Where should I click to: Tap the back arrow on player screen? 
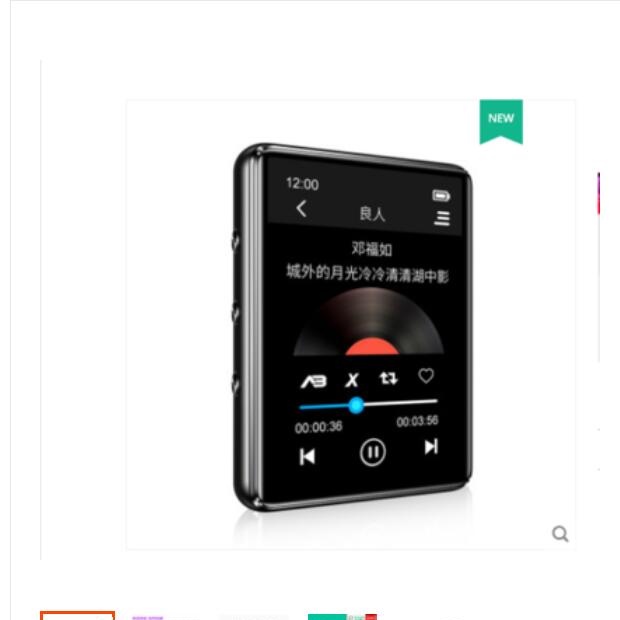301,209
